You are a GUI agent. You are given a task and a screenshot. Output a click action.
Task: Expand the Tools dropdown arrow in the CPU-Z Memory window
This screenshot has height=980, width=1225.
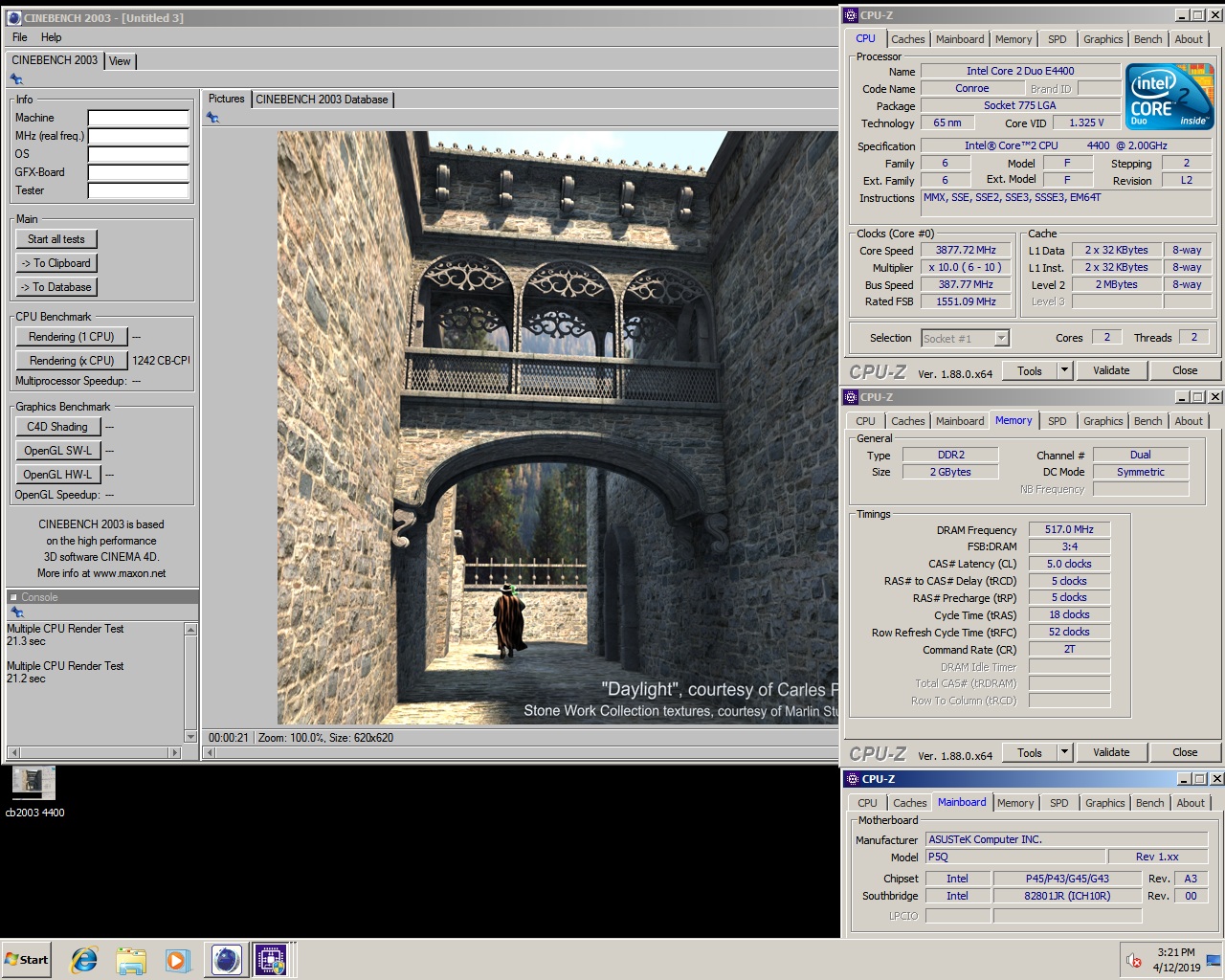pyautogui.click(x=1064, y=752)
